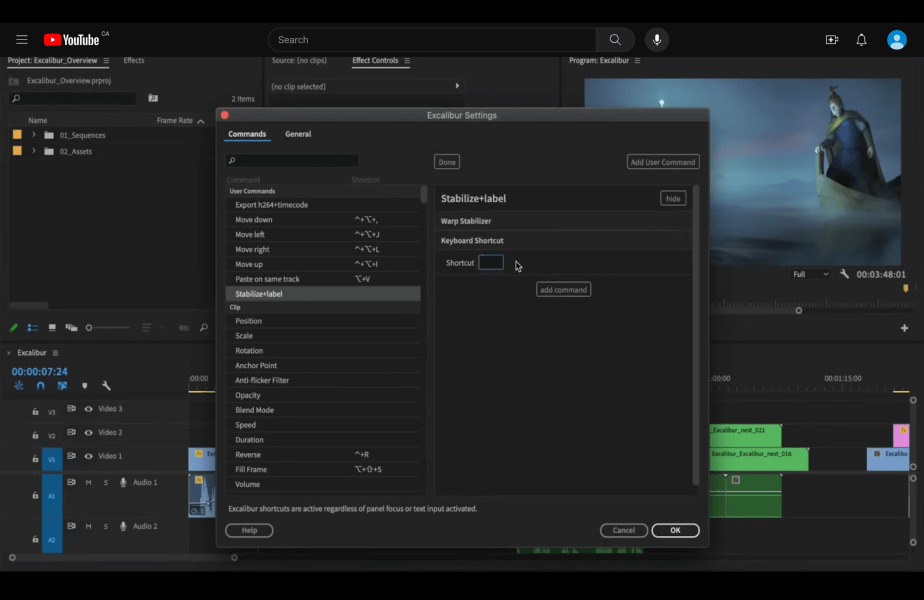Click the hide button for Stabilize+label
Image resolution: width=924 pixels, height=600 pixels.
pos(673,199)
